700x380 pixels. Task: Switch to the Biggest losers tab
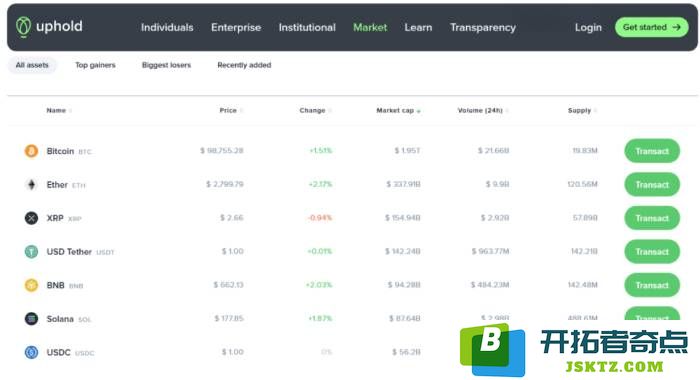pos(166,65)
